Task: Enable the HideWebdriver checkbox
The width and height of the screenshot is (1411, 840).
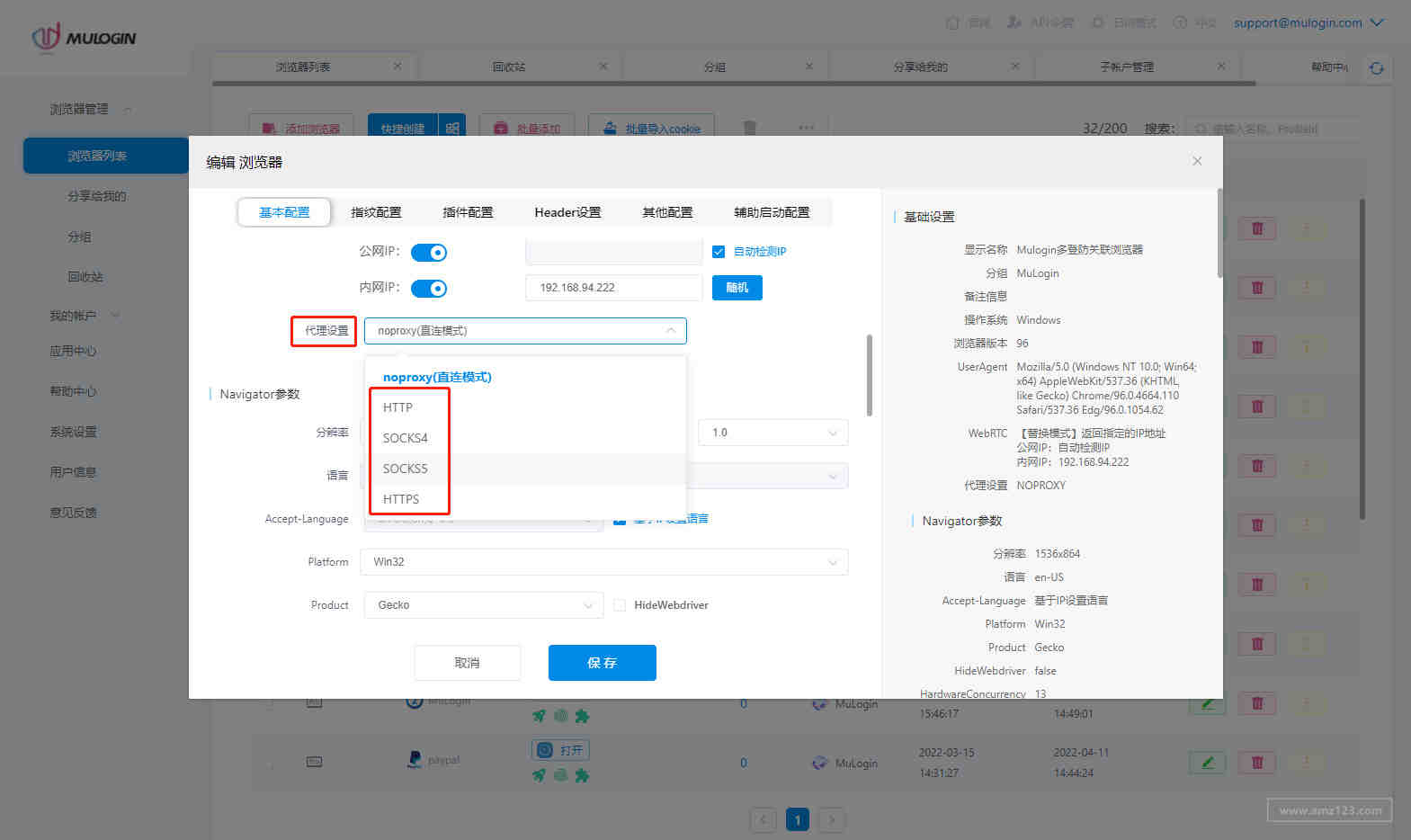Action: (620, 605)
